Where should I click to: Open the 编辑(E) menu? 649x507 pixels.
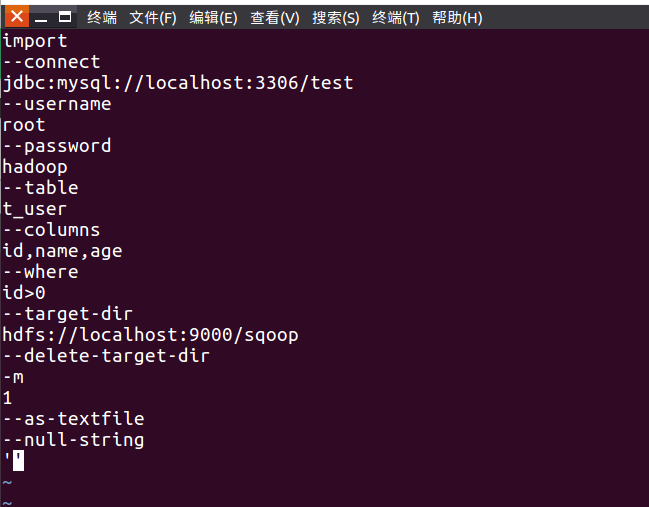(213, 18)
